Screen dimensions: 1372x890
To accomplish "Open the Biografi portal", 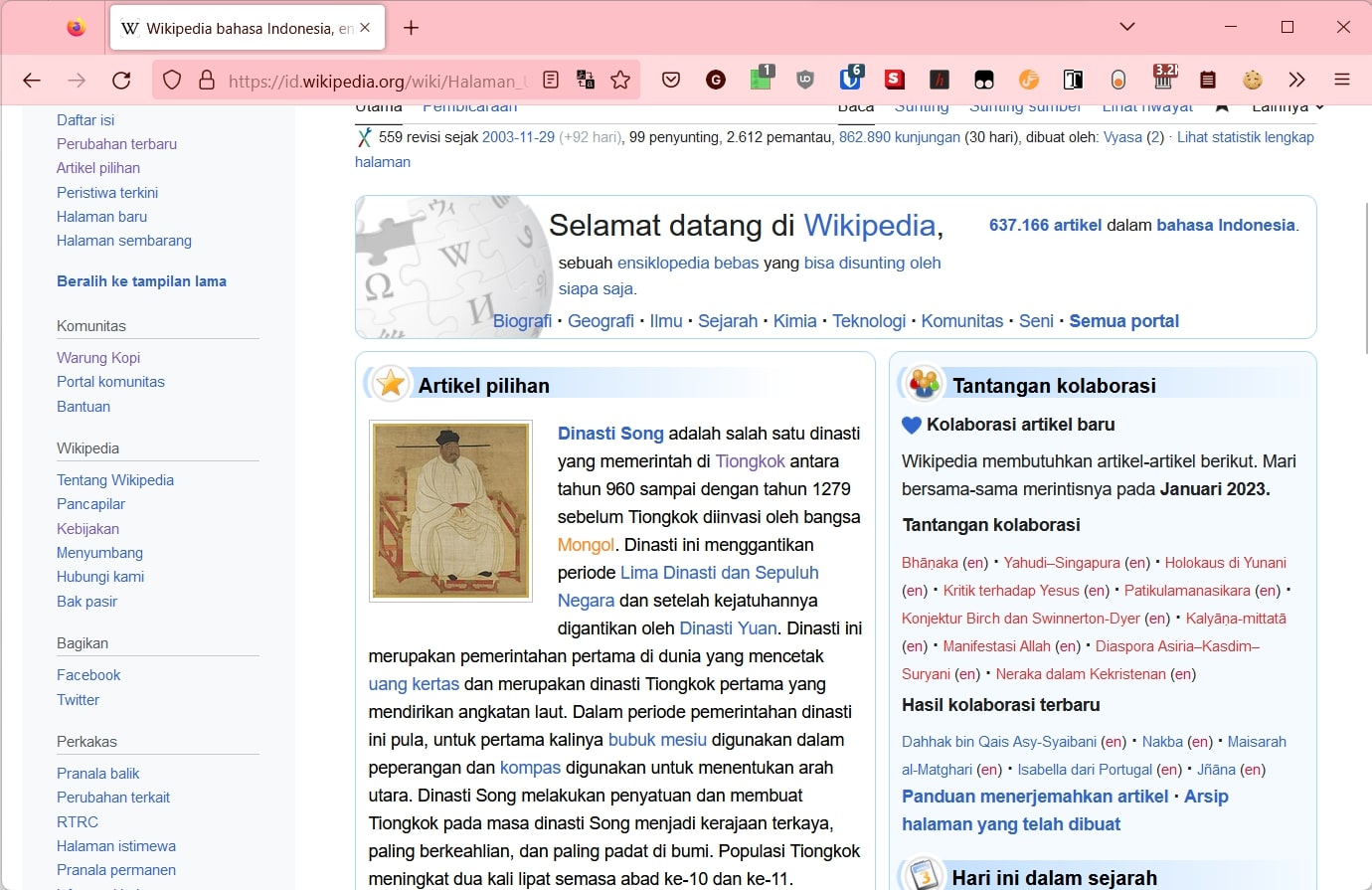I will (522, 321).
